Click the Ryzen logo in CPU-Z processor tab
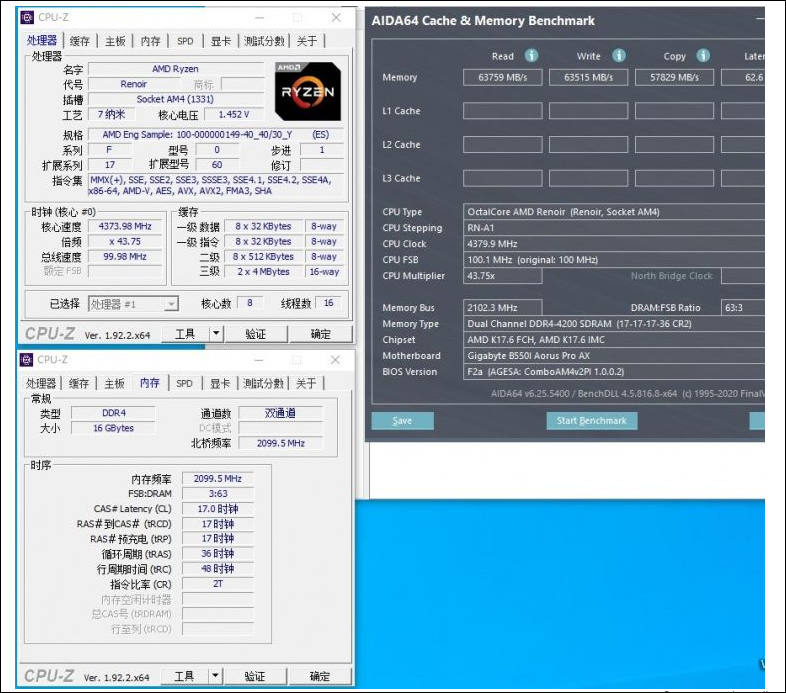 click(x=308, y=92)
